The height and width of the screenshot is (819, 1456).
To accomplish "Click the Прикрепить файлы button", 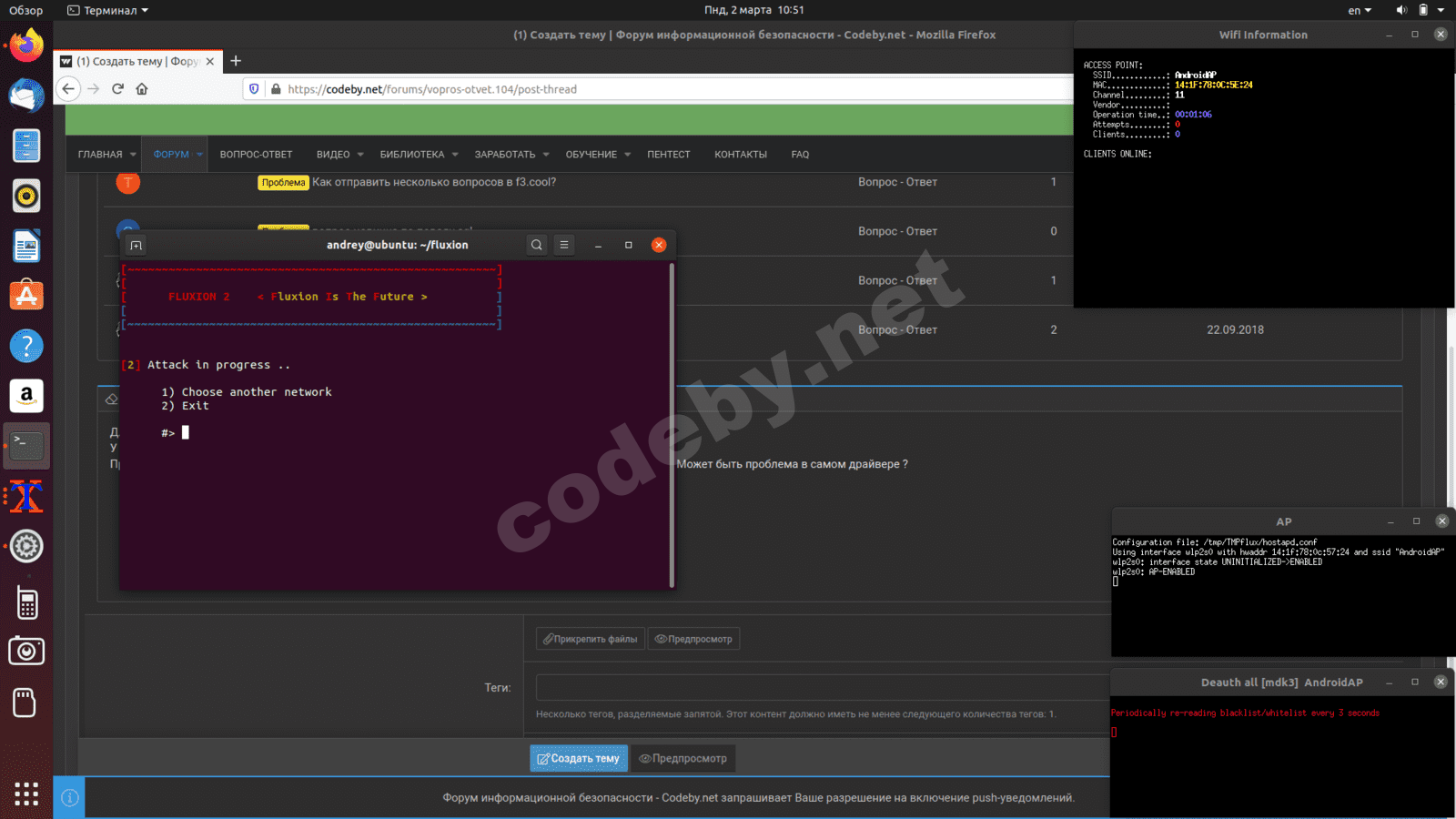I will 591,639.
